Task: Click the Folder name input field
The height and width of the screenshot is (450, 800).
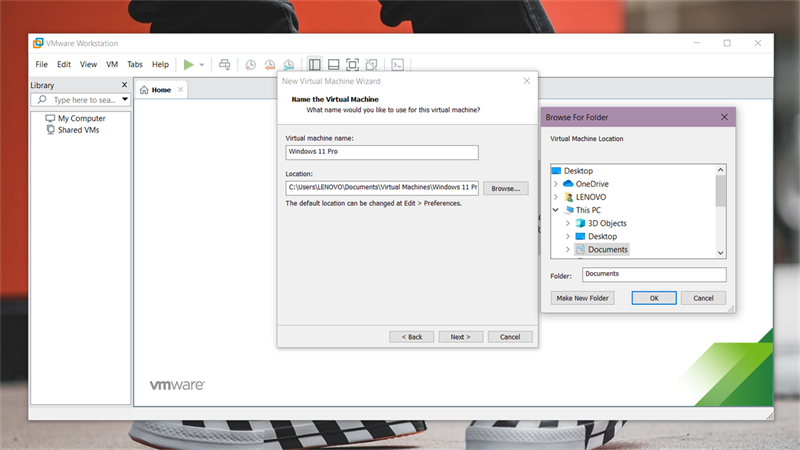Action: [654, 274]
